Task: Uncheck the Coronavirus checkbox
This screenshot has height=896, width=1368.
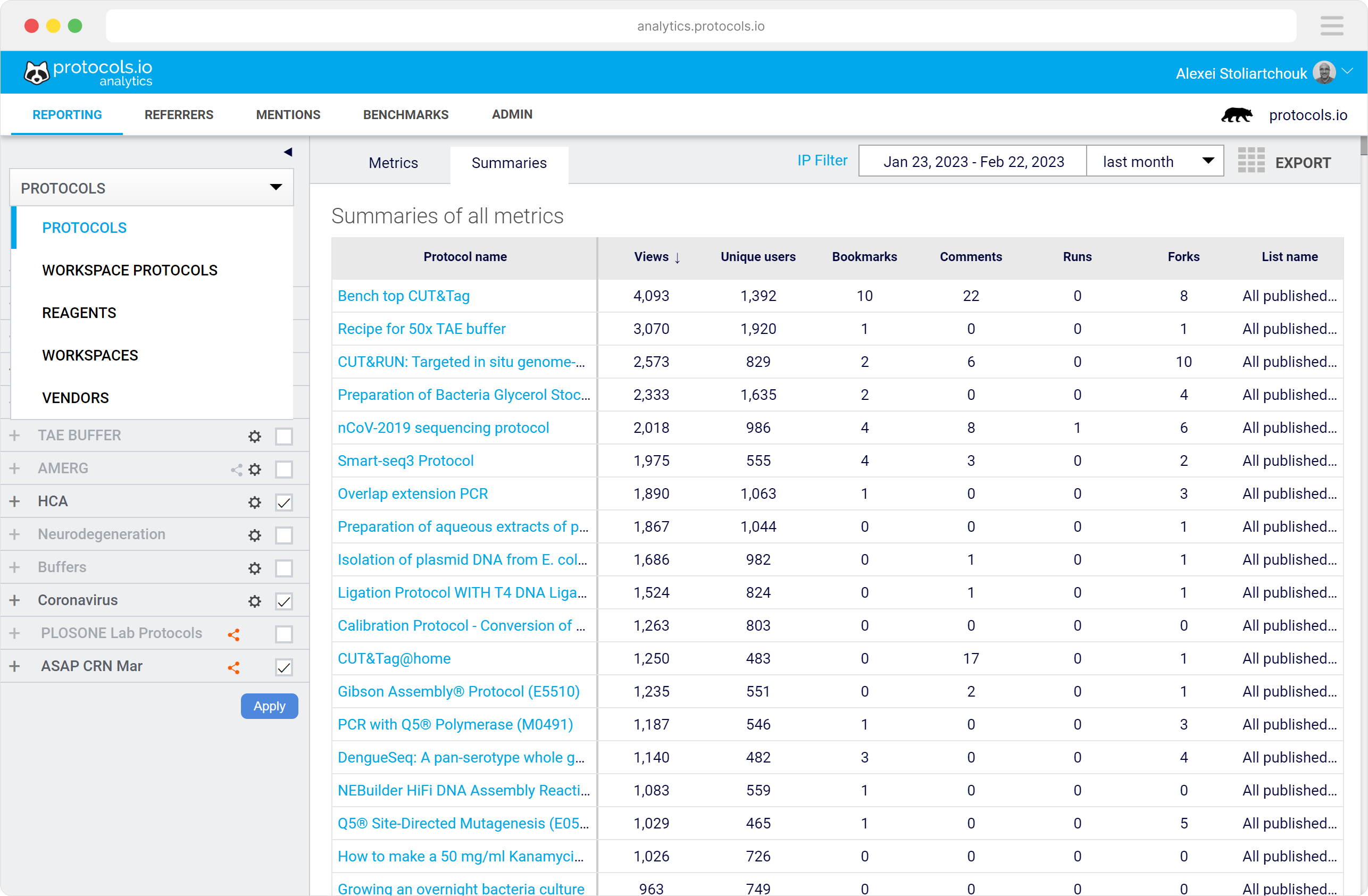Action: [x=283, y=601]
